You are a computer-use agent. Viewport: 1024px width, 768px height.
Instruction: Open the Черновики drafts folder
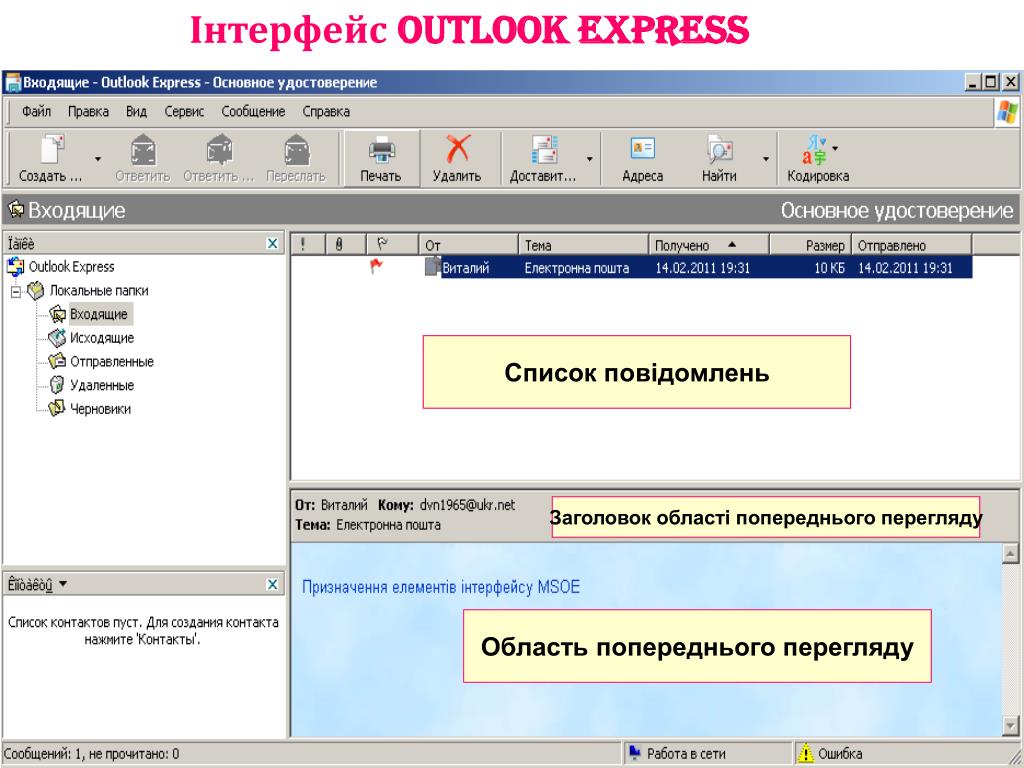[100, 409]
